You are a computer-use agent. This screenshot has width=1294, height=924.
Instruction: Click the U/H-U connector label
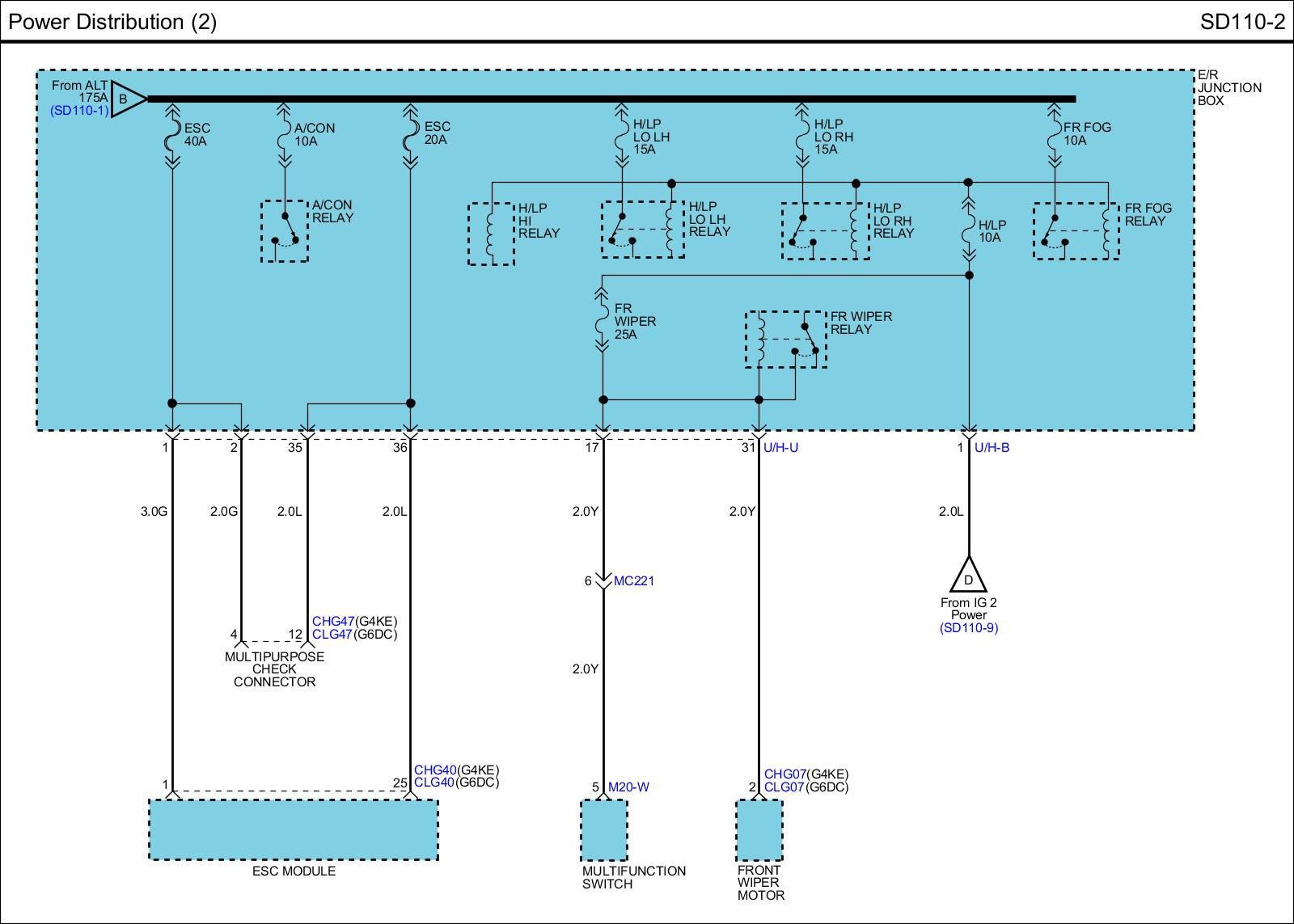pos(780,447)
